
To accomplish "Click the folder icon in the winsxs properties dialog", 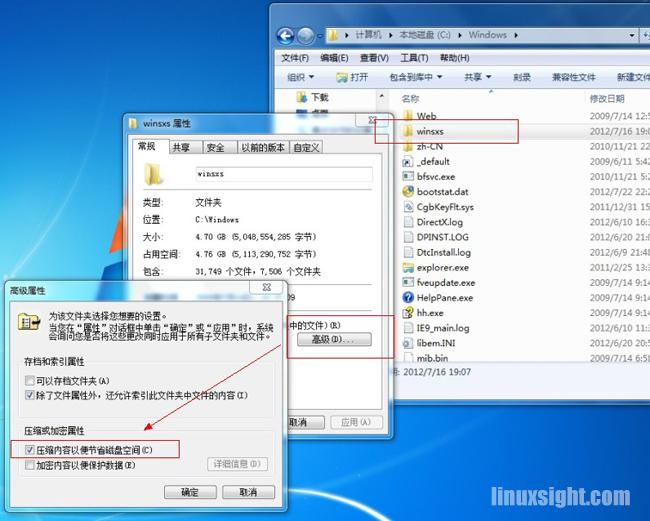I will [x=153, y=174].
